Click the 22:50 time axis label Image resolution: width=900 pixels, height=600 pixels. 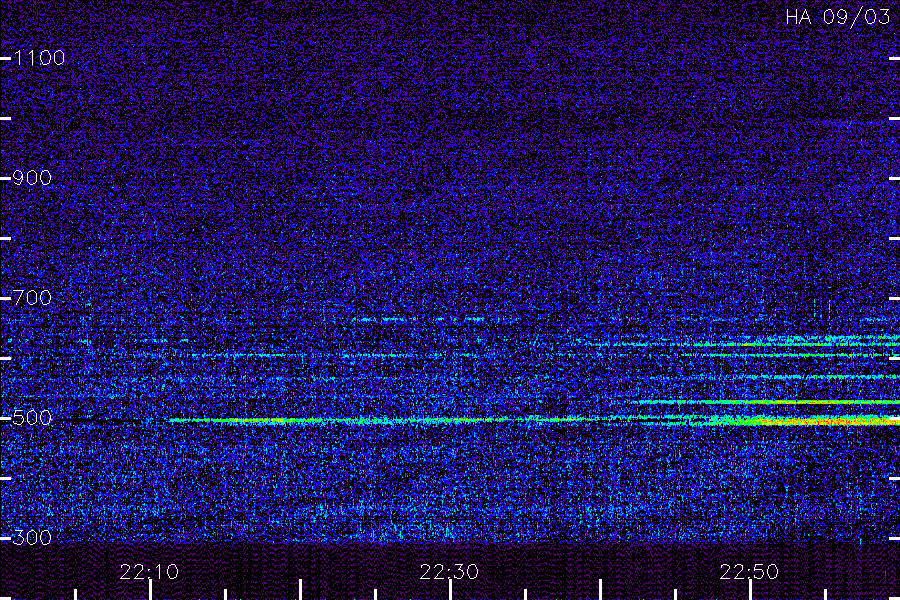(x=749, y=572)
